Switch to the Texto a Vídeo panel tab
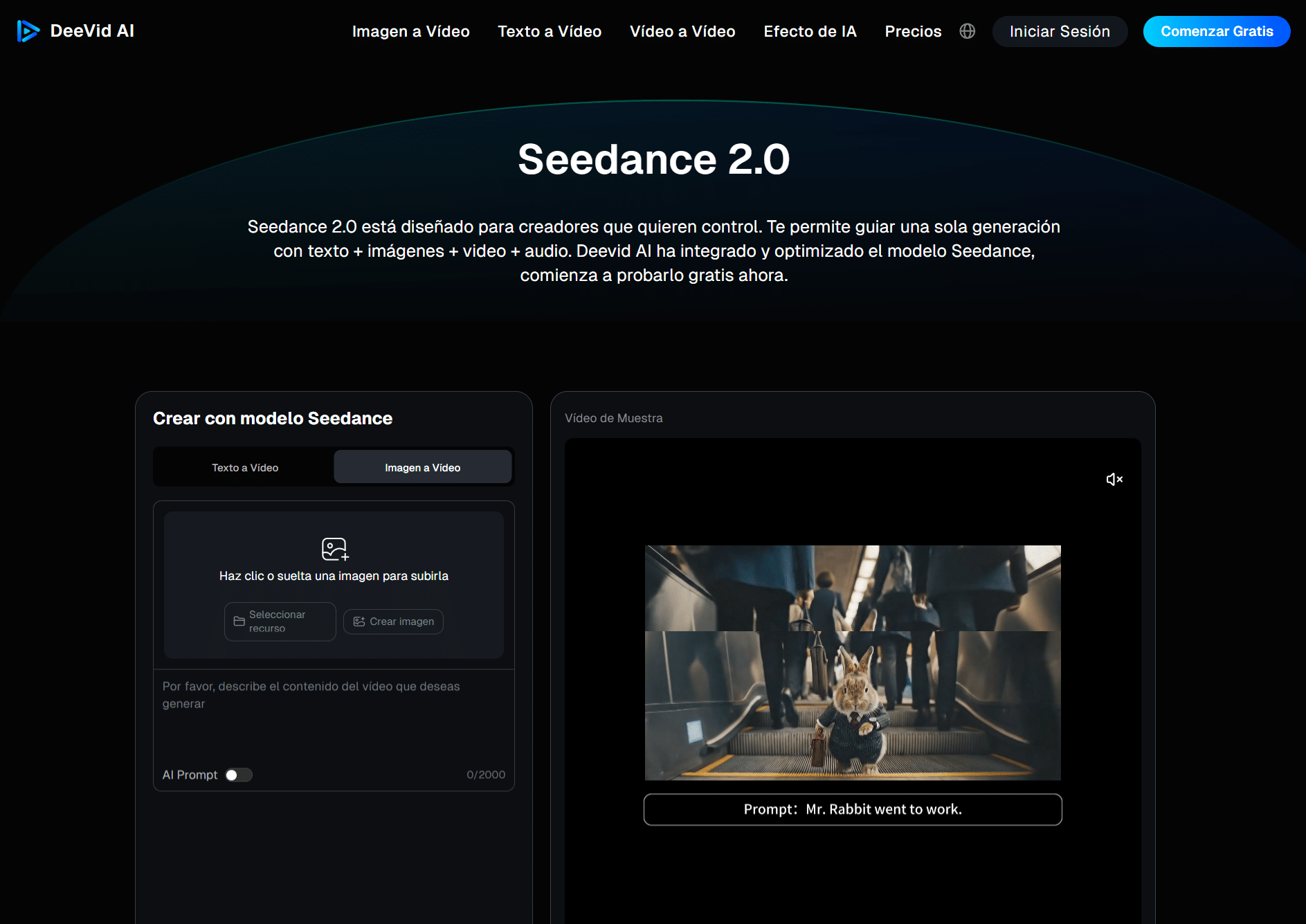The image size is (1306, 924). [244, 466]
